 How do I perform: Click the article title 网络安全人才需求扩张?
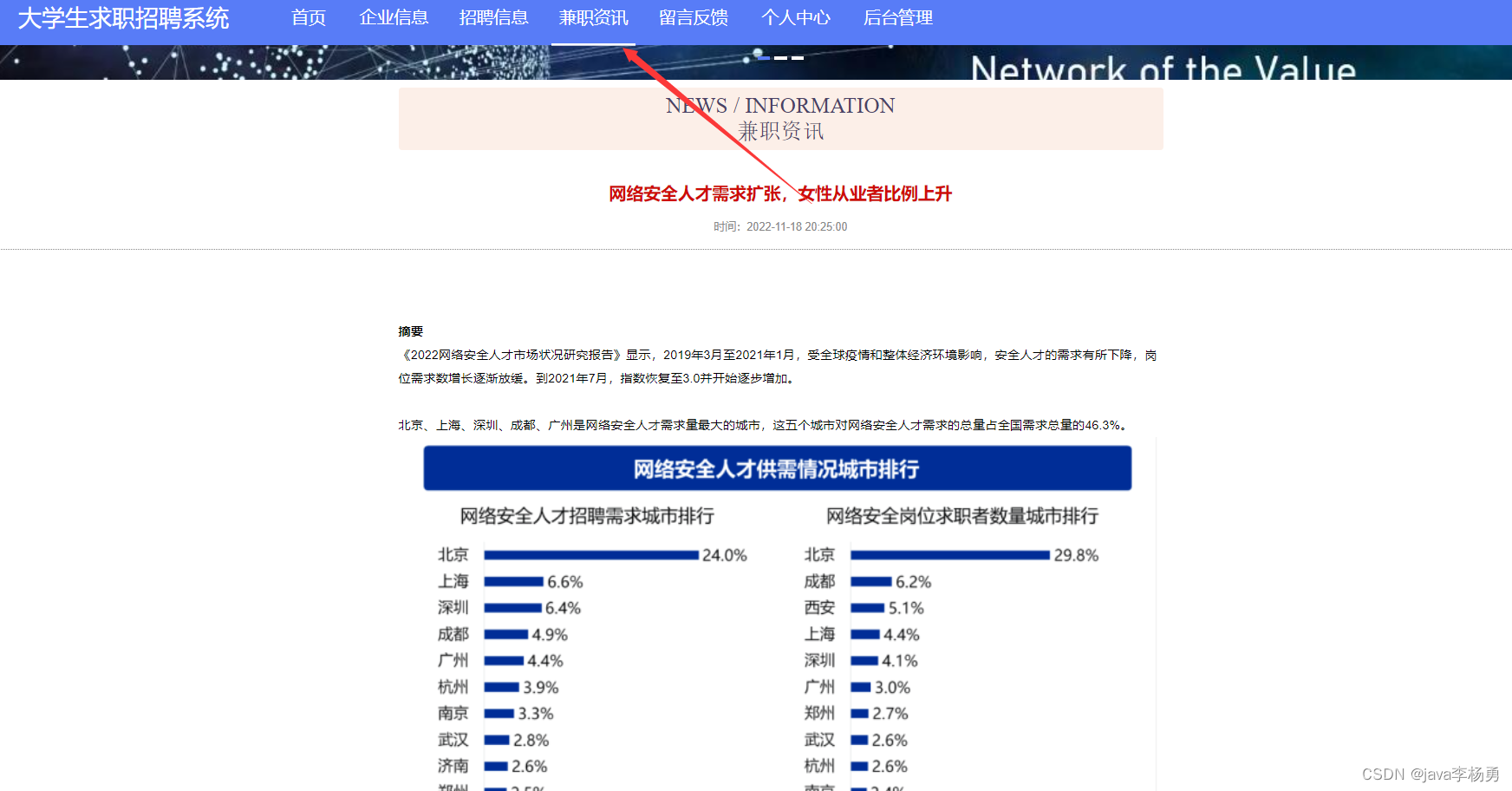(x=780, y=193)
